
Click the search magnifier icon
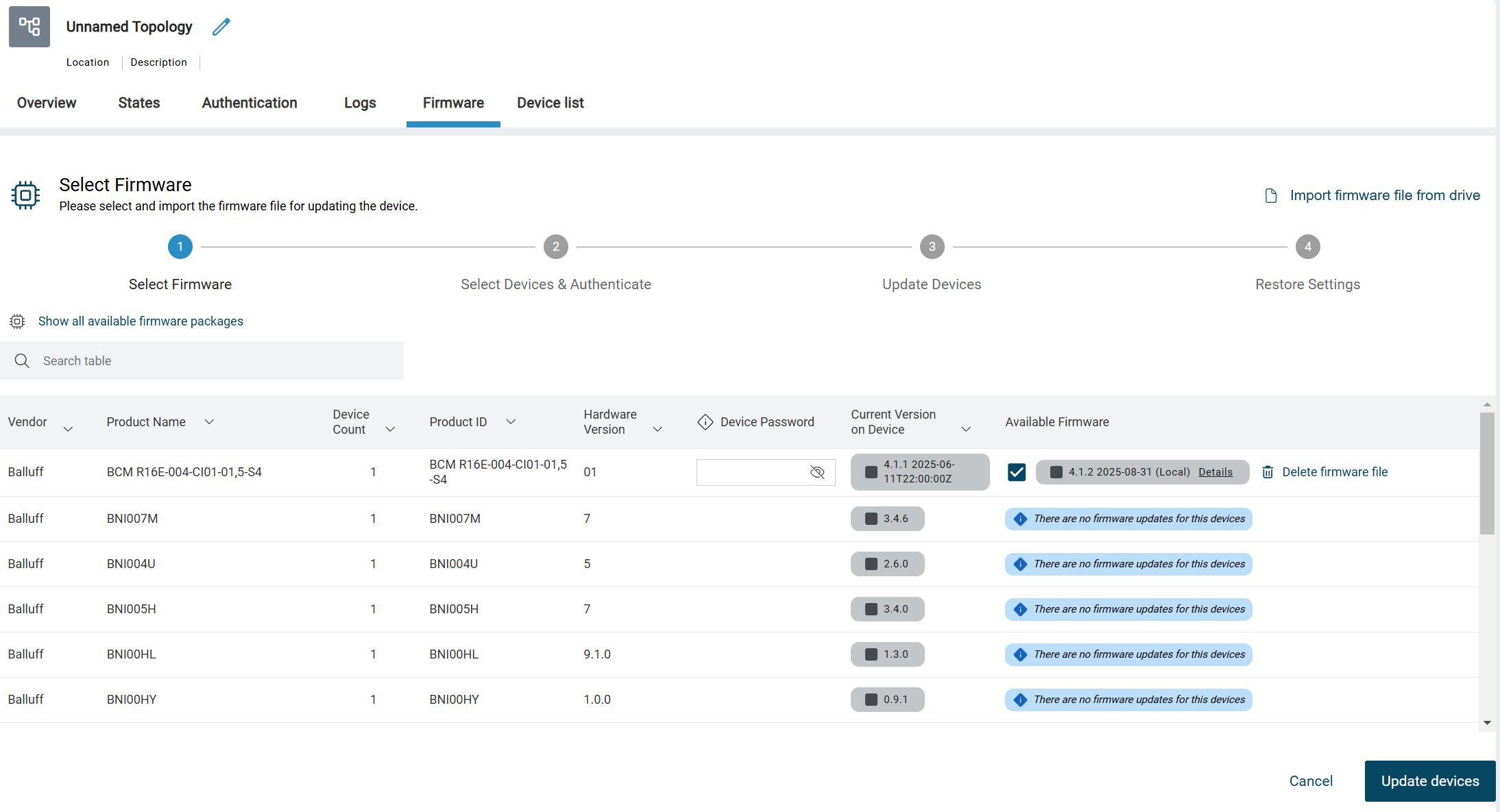[22, 361]
